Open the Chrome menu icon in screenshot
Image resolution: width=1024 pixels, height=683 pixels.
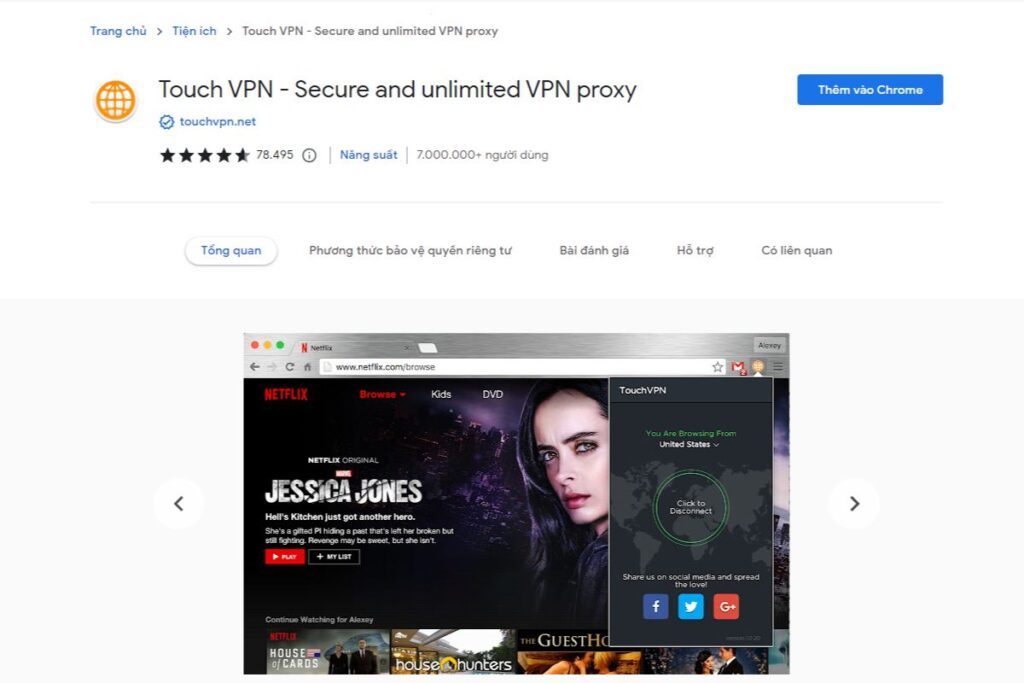pos(778,366)
